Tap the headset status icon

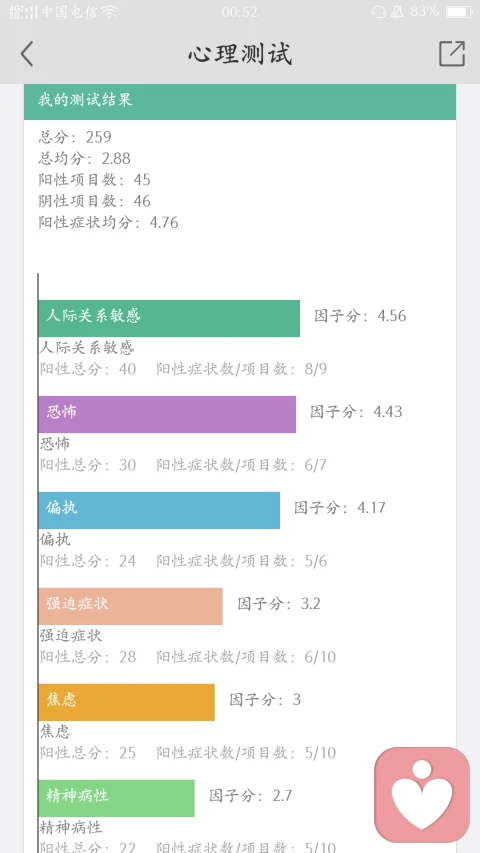(379, 12)
